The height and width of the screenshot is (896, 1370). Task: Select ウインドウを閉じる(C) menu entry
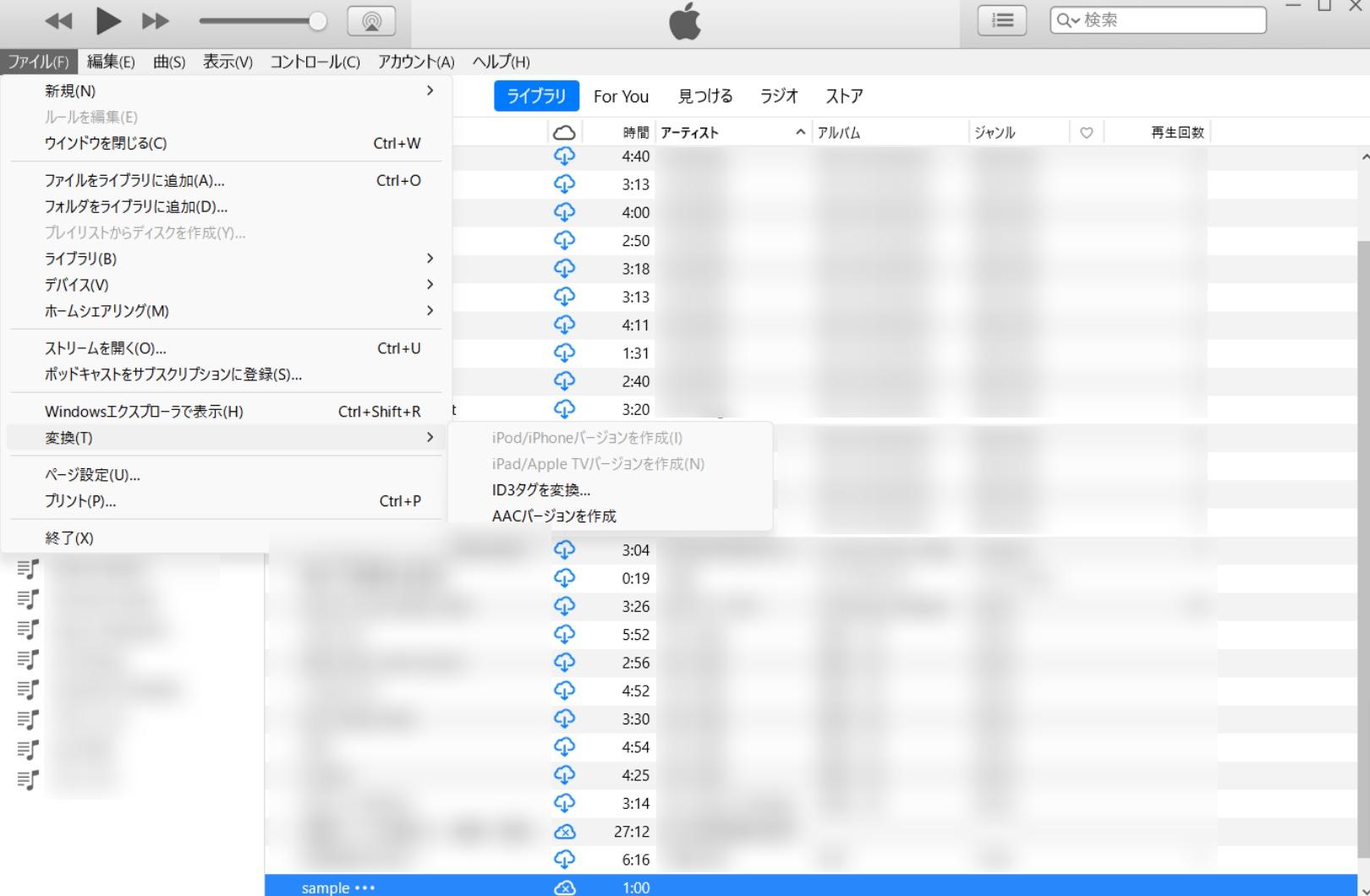coord(227,143)
